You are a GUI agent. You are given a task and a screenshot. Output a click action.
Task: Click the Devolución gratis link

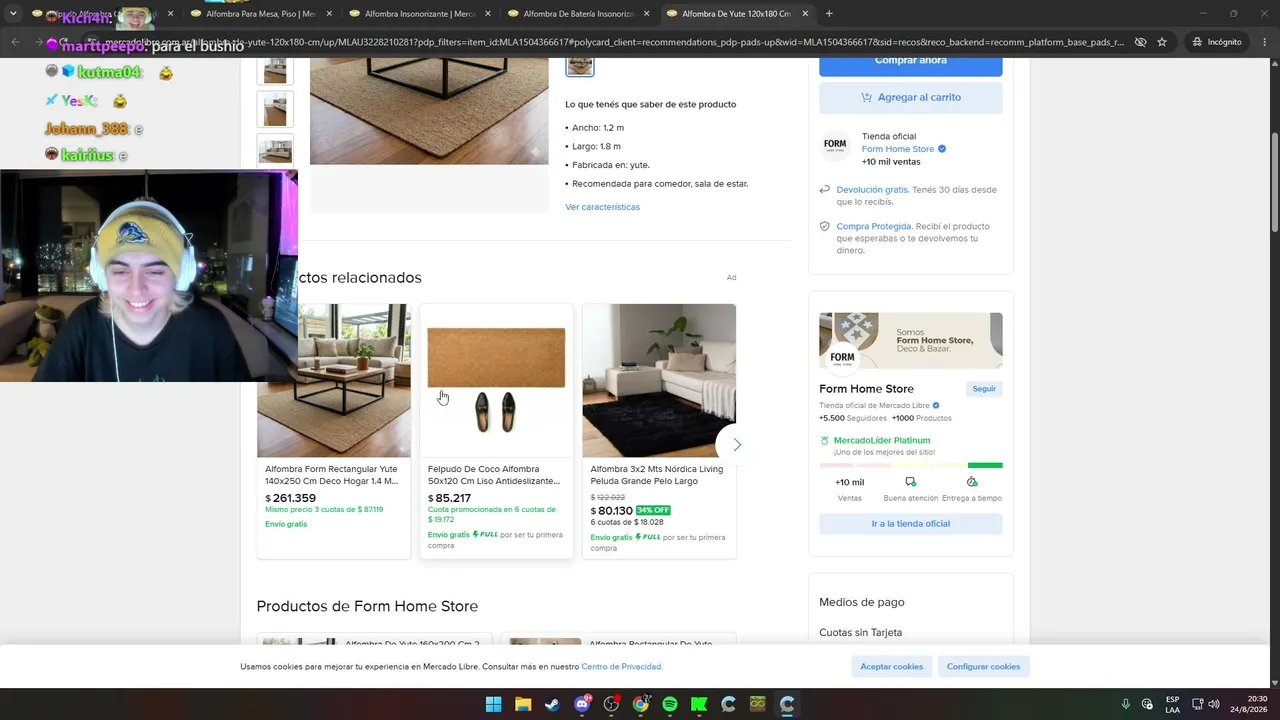[872, 190]
